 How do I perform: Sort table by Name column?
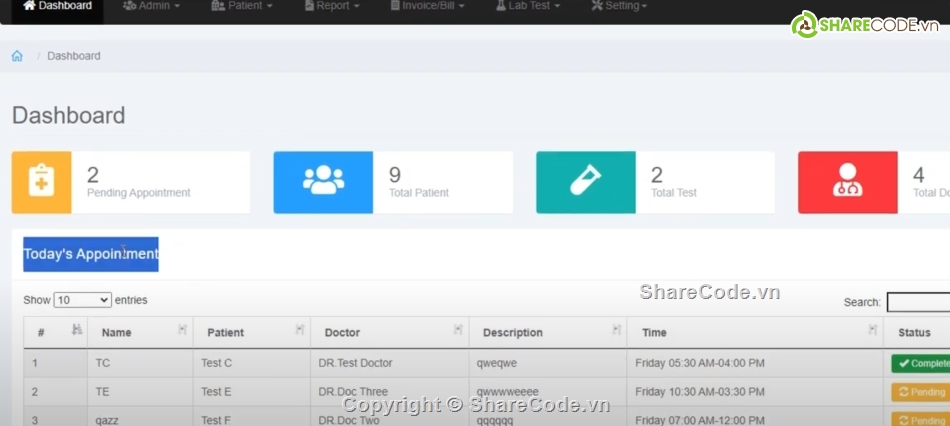(x=141, y=332)
